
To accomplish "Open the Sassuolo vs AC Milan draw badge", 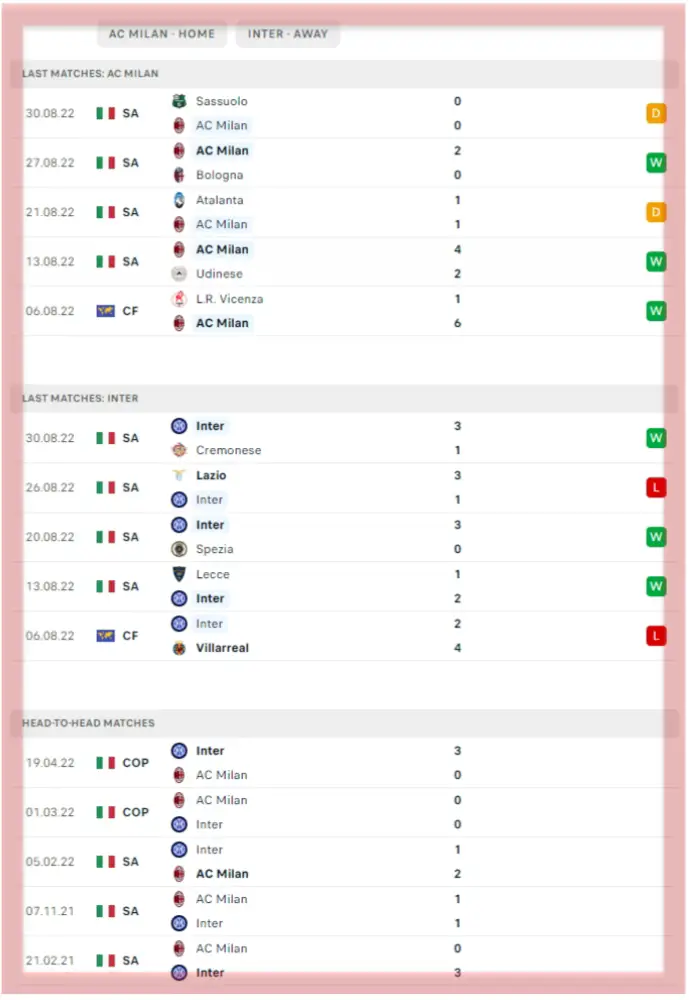I will click(x=656, y=114).
